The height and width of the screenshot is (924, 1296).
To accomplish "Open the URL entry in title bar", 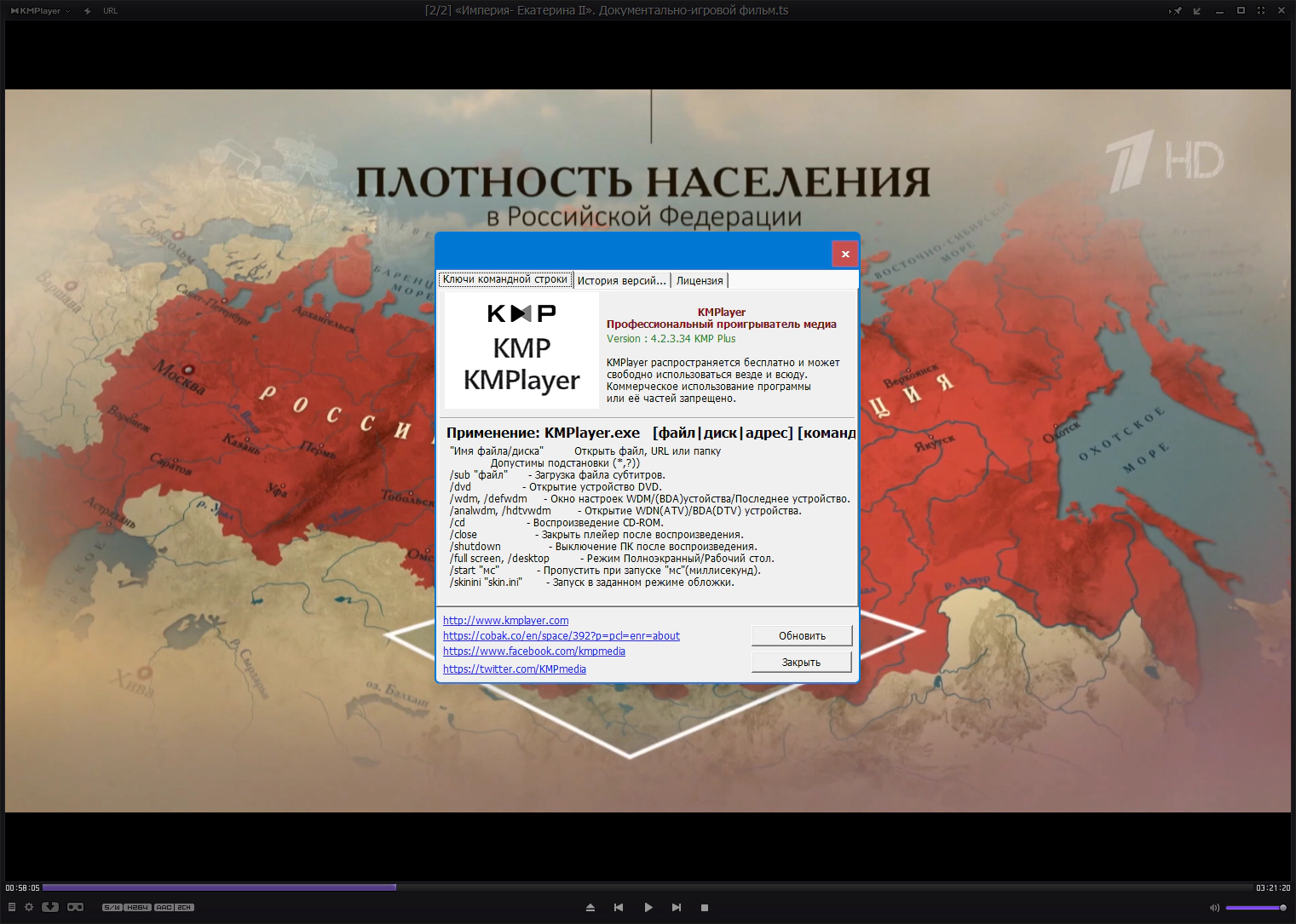I will [110, 11].
